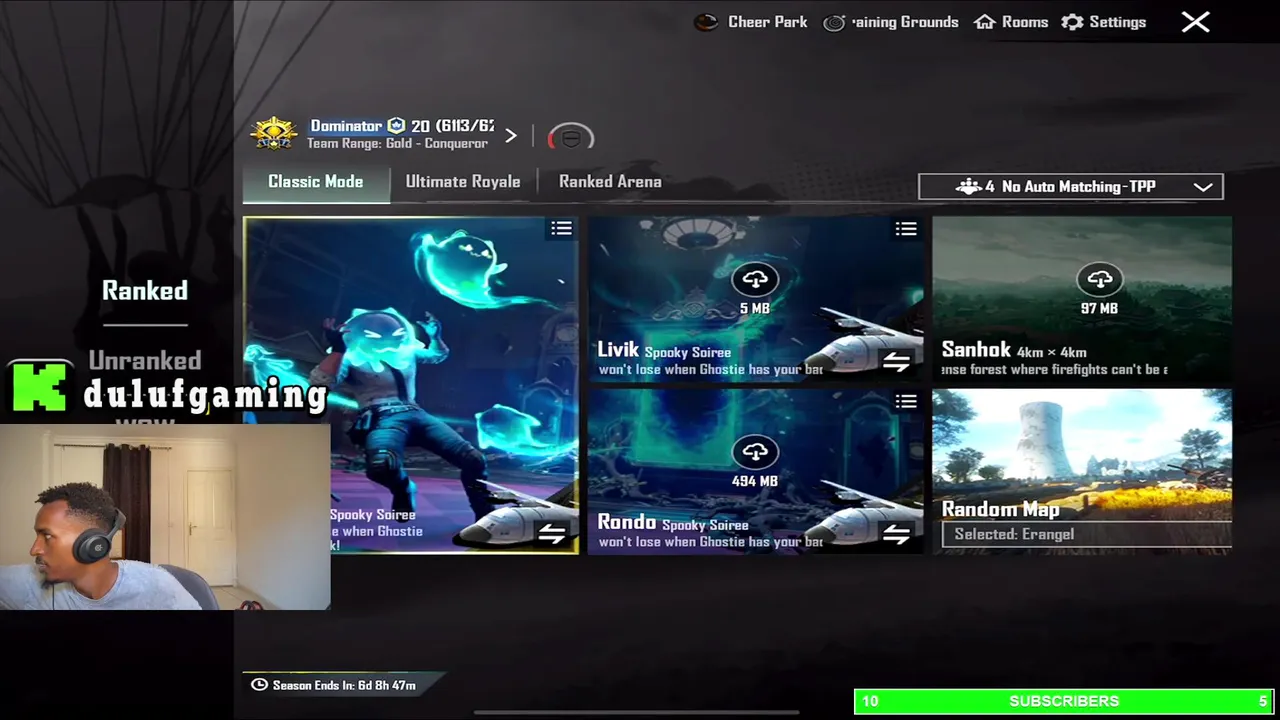Screen dimensions: 1280x720
Task: Click Team Range: Gold - Conqueror text
Action: click(397, 144)
